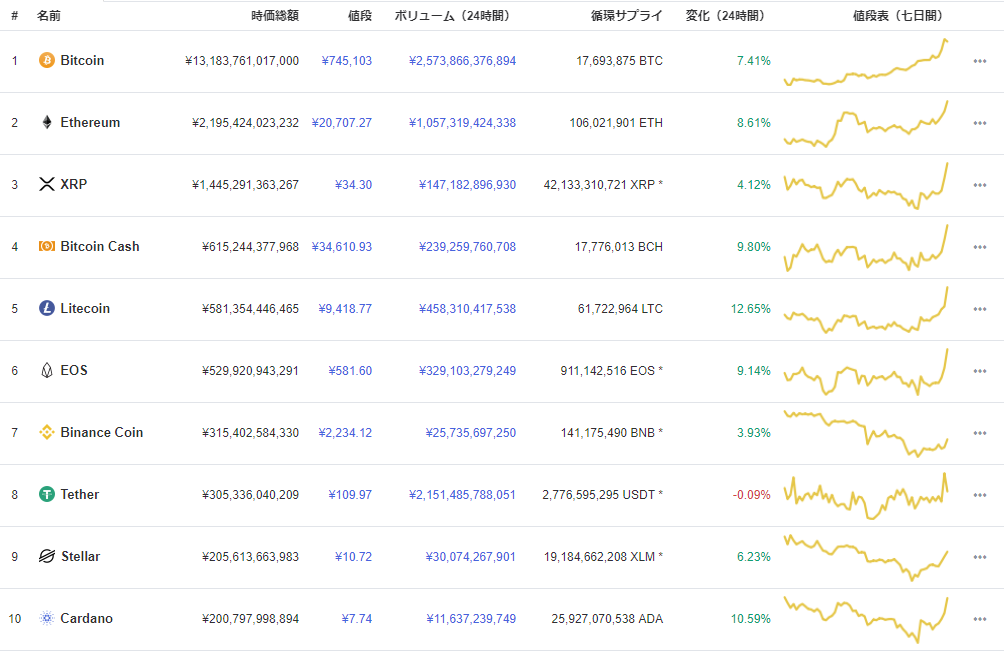Select Litecoin change value 12.65%
The image size is (1004, 651).
pos(750,309)
